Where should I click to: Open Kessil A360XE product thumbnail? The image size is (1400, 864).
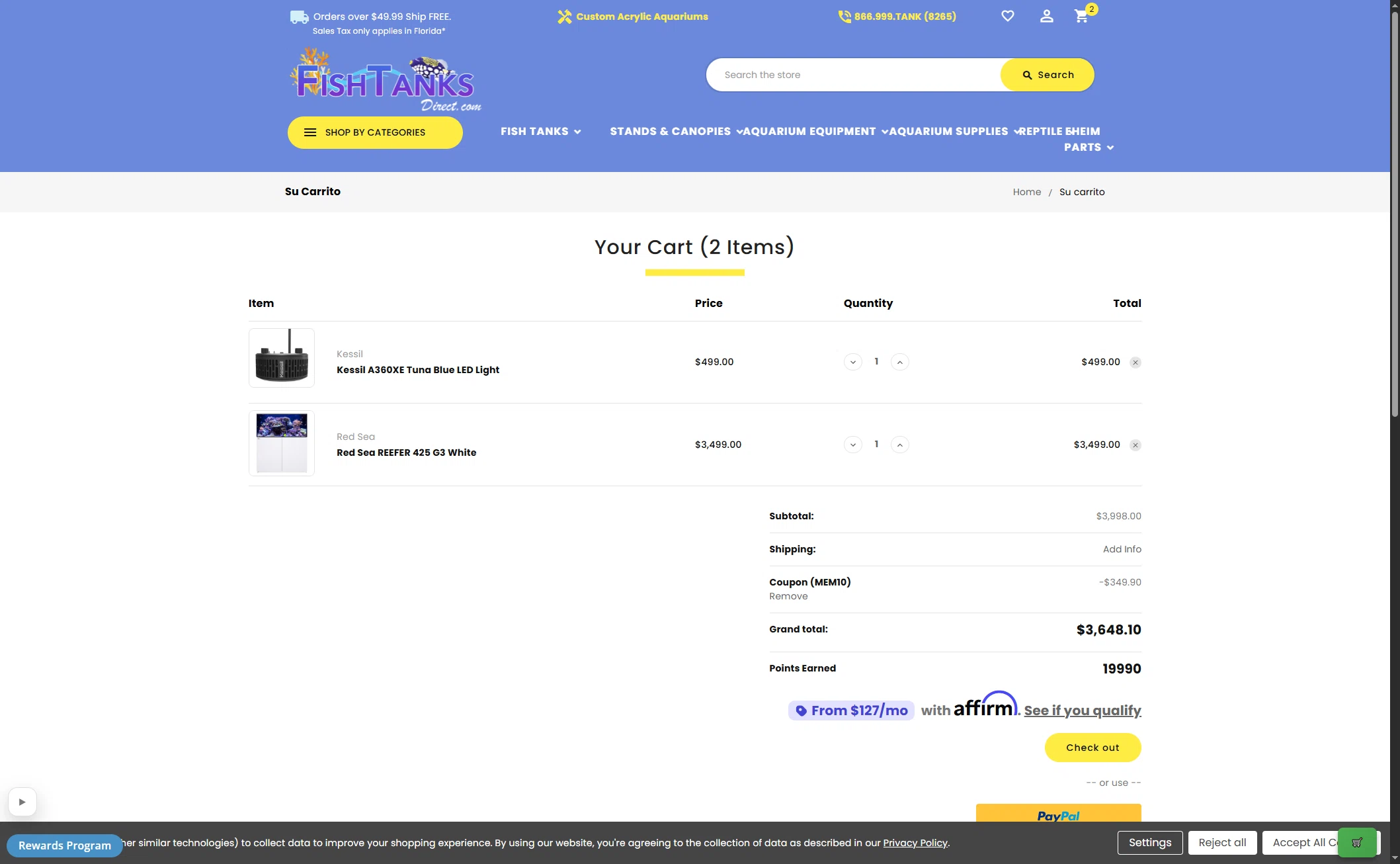[282, 358]
